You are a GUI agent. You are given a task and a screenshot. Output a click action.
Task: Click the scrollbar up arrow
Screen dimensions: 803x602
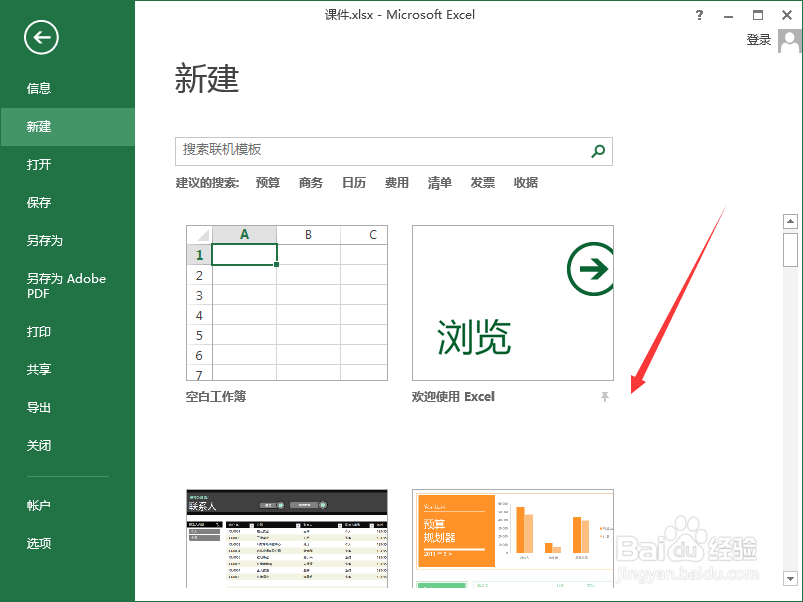(x=790, y=222)
